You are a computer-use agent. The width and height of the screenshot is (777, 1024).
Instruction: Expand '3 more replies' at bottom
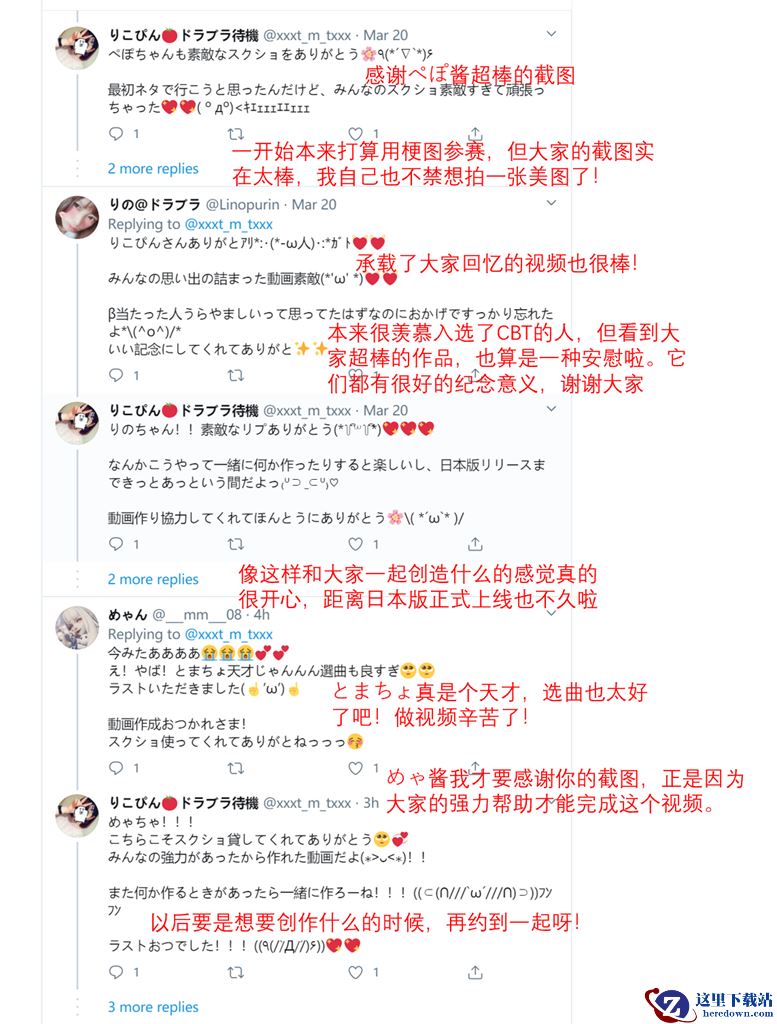pyautogui.click(x=153, y=1007)
